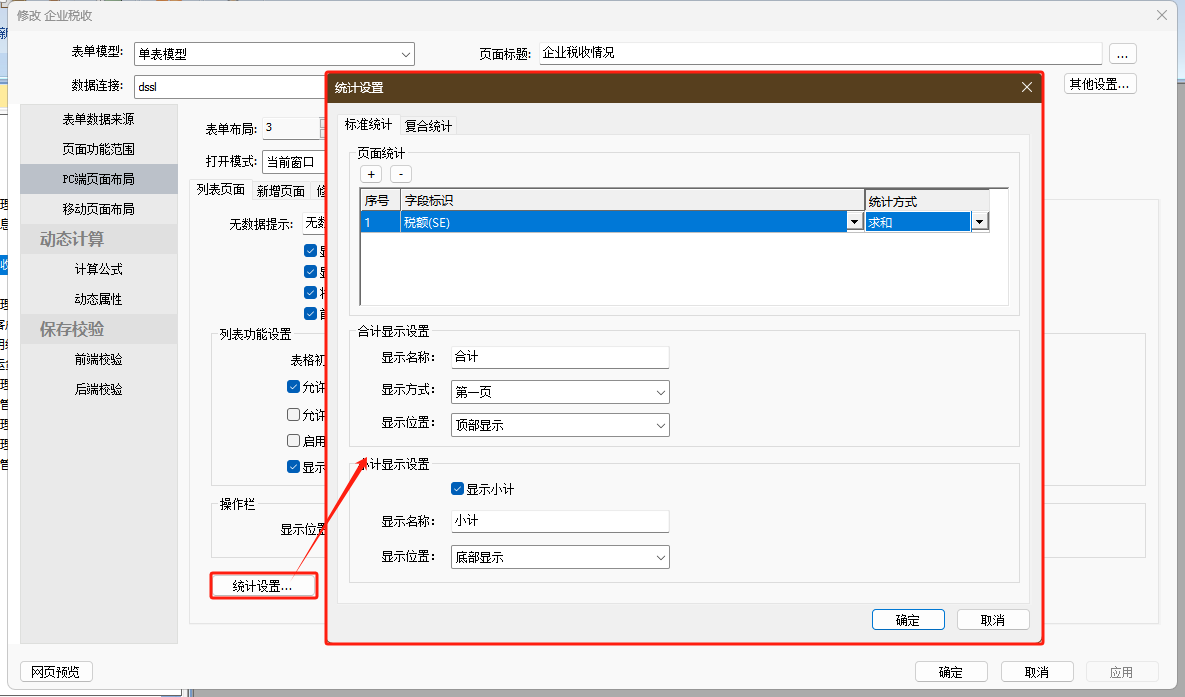Image resolution: width=1185 pixels, height=697 pixels.
Task: Click 确定 in the 统计设置 dialog
Action: coord(908,620)
